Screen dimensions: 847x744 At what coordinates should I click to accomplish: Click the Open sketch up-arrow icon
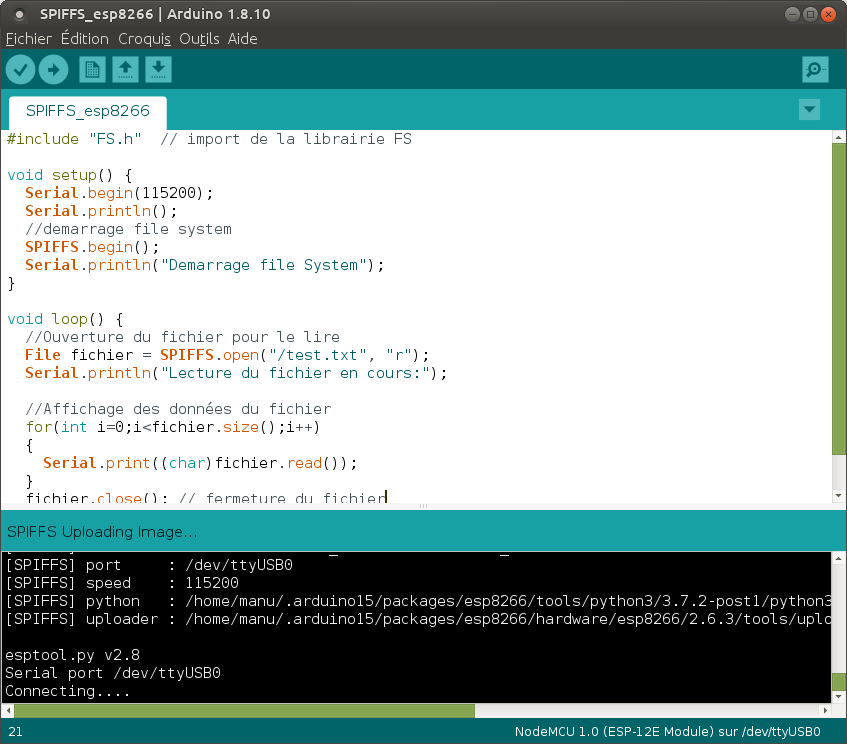tap(125, 69)
